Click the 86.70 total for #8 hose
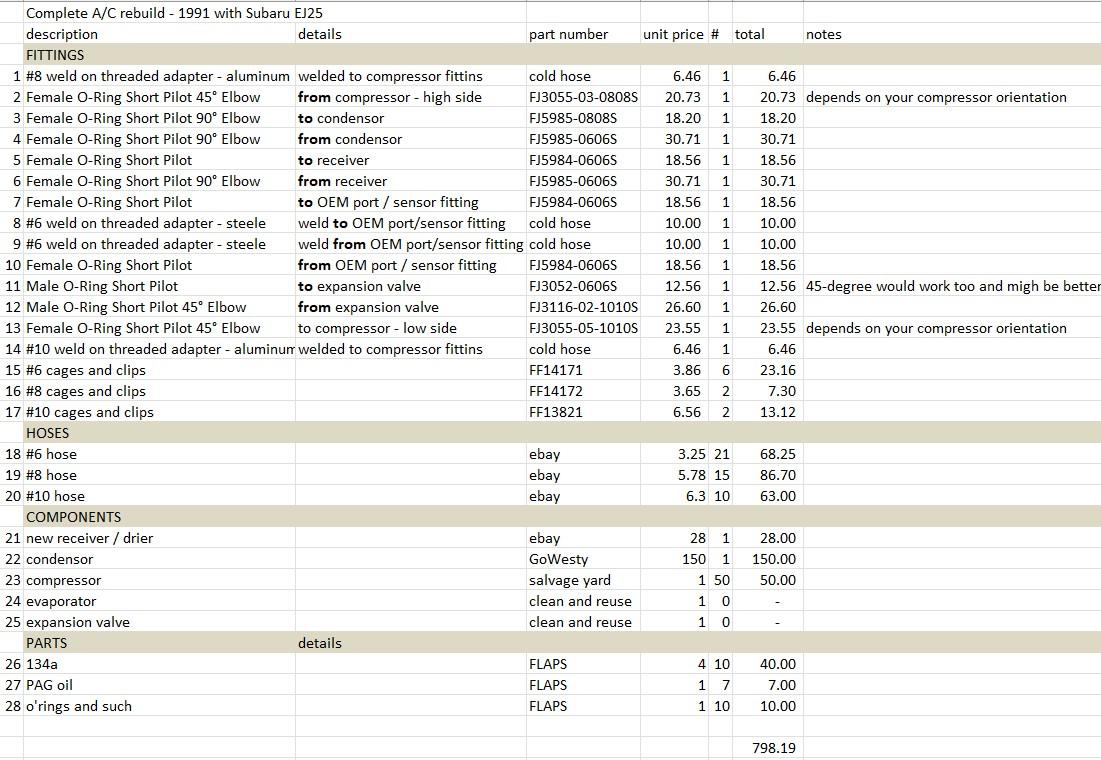This screenshot has height=760, width=1101. coord(777,475)
